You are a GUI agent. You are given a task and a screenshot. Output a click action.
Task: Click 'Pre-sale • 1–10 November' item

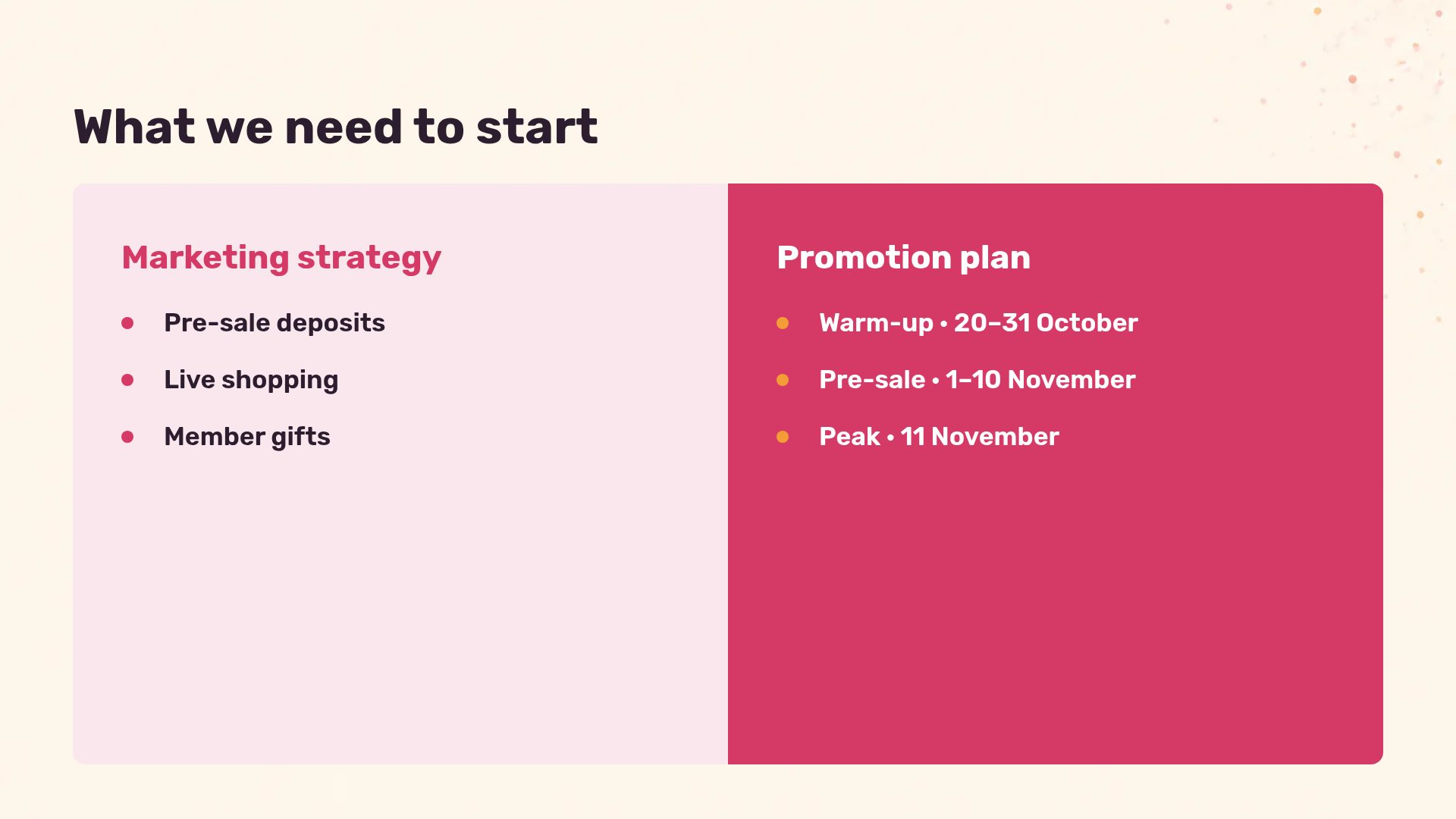tap(977, 380)
